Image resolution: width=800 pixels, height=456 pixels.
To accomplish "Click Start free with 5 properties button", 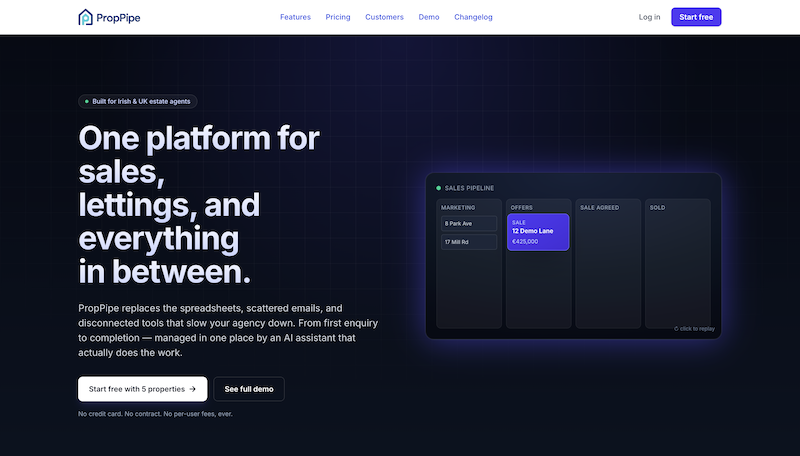I will (142, 389).
